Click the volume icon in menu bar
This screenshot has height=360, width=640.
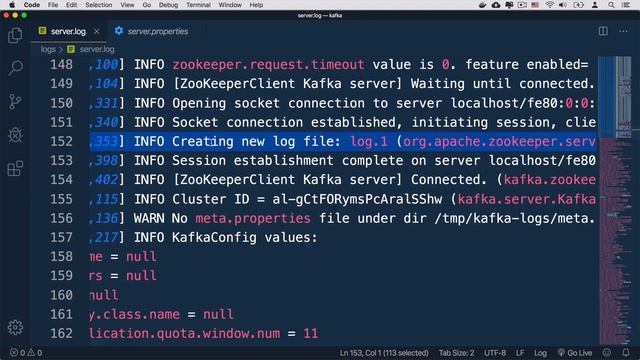click(x=563, y=5)
